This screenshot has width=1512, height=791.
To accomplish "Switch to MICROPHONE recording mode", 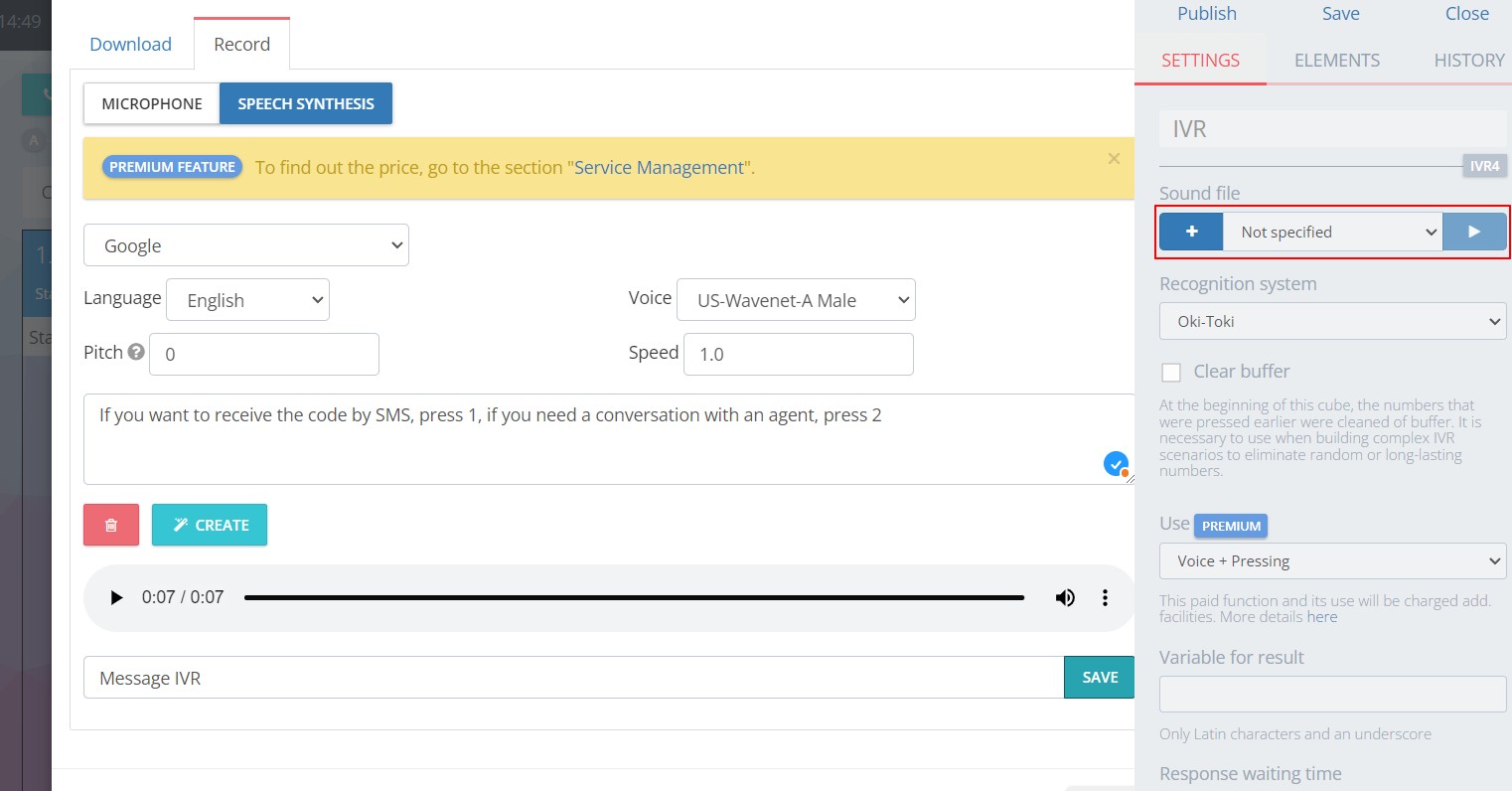I will (151, 103).
